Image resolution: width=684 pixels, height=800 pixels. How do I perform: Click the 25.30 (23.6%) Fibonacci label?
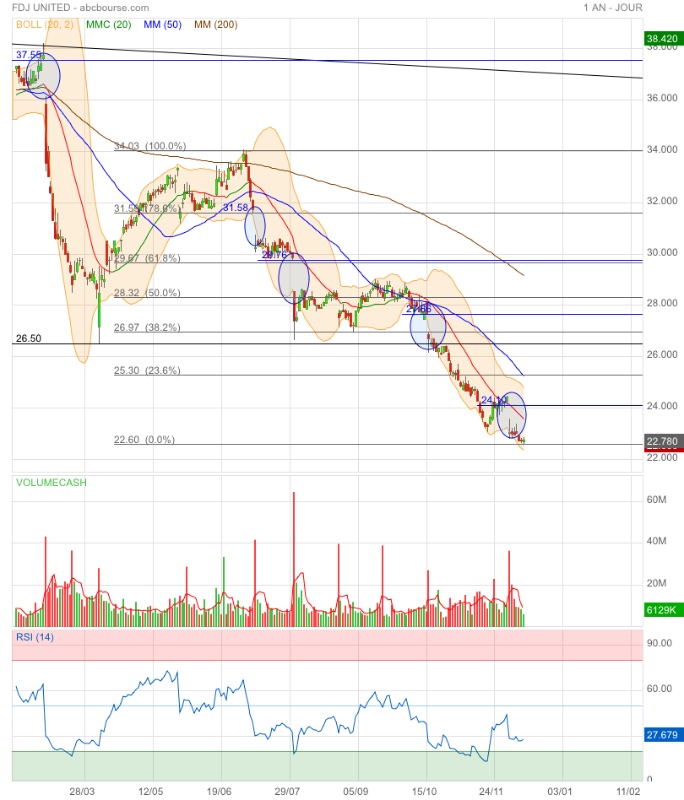147,370
